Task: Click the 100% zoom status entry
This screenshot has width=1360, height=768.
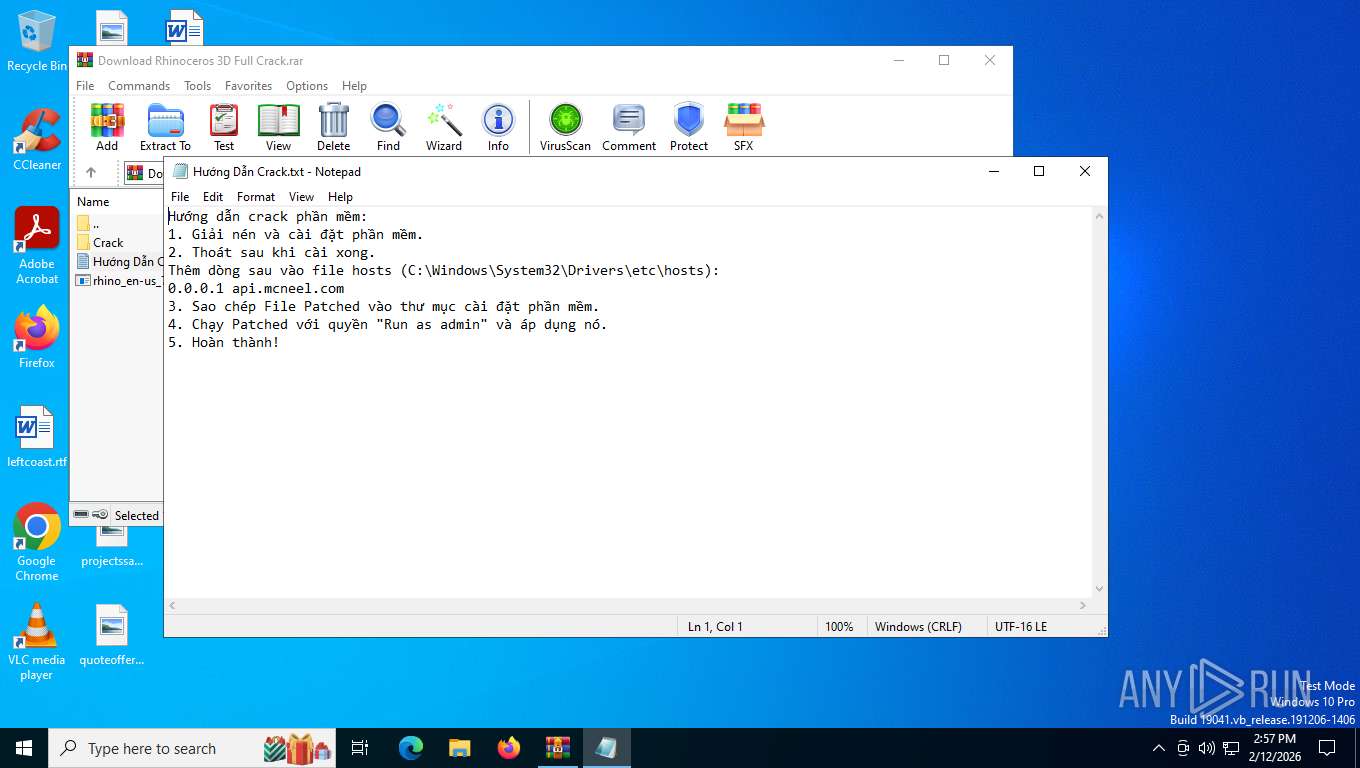Action: pos(839,626)
